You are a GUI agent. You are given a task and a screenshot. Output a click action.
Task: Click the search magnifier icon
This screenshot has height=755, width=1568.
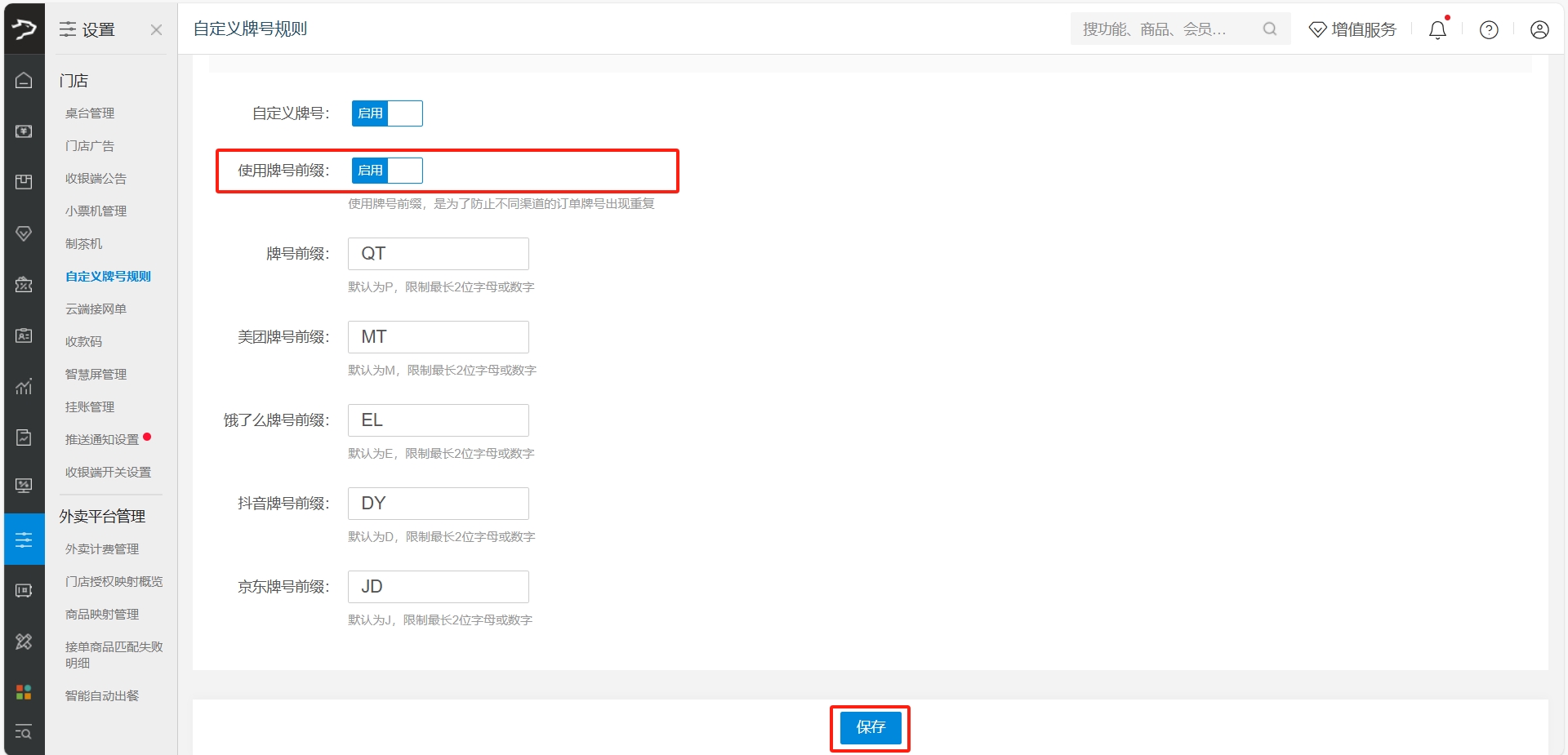(x=1270, y=29)
